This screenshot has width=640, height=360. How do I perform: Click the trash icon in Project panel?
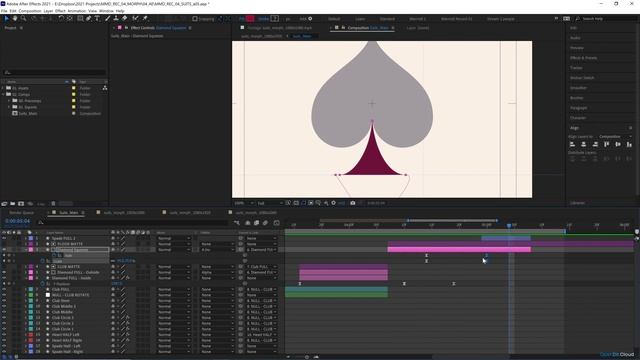[53, 204]
